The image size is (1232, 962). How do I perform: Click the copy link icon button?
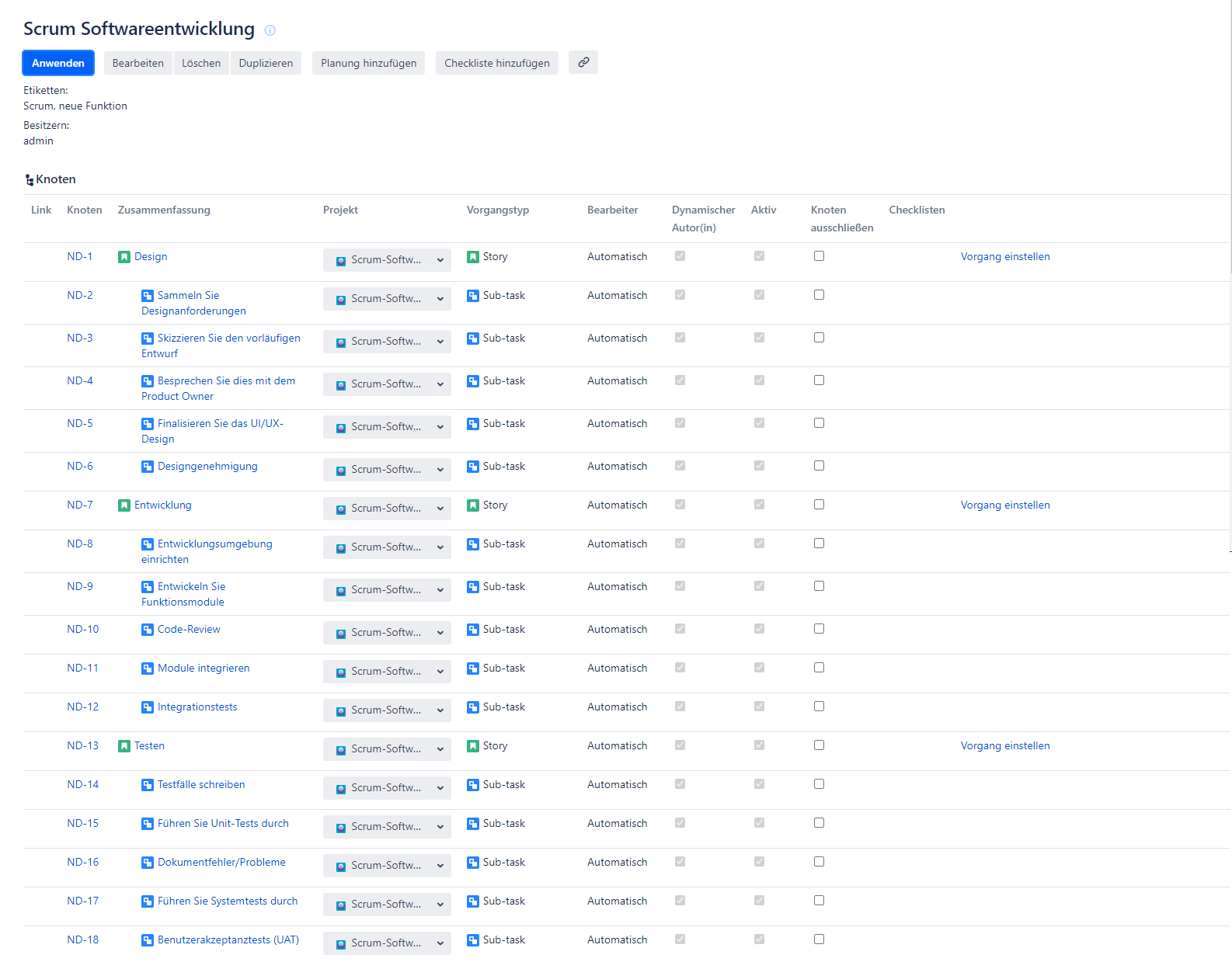point(583,63)
